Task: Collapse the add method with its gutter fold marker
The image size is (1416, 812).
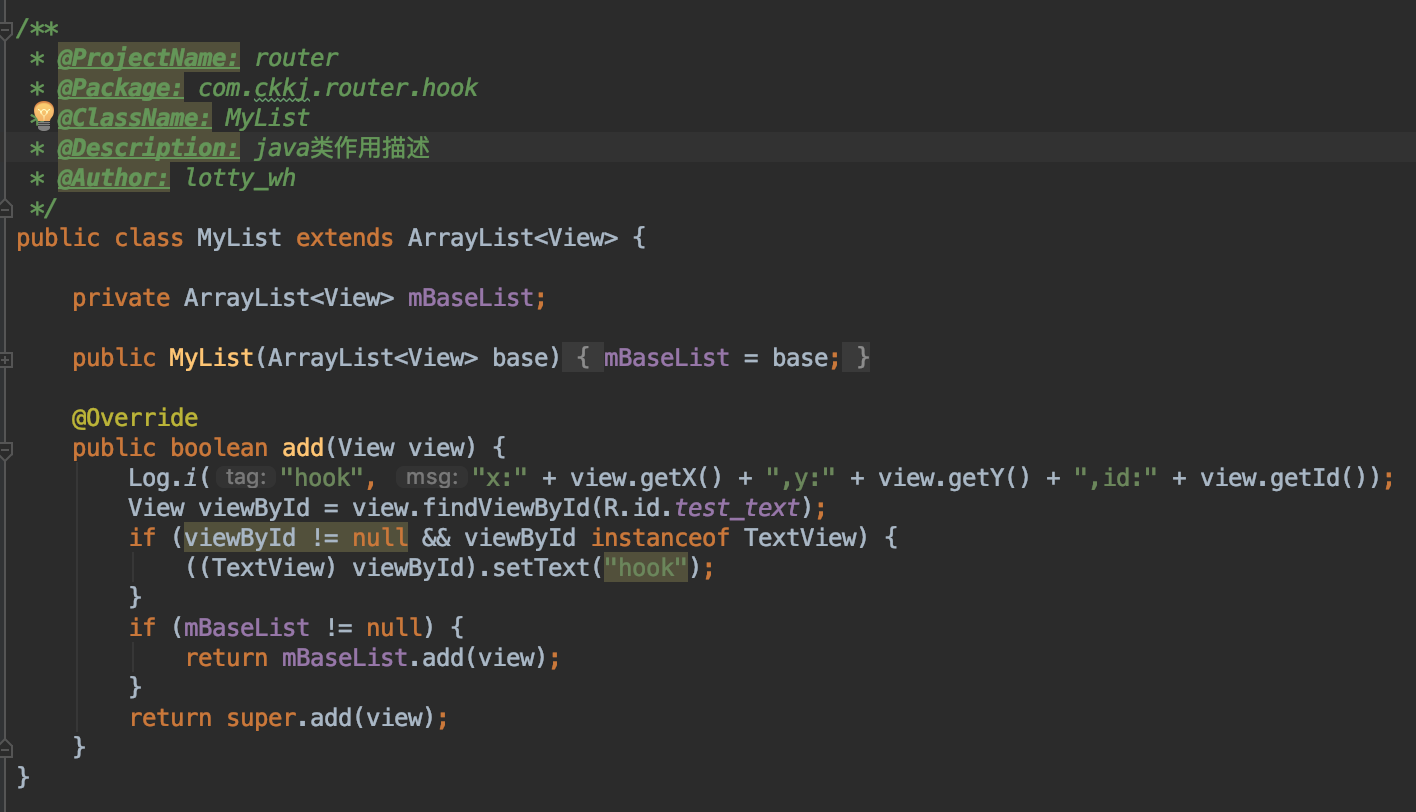Action: point(5,450)
